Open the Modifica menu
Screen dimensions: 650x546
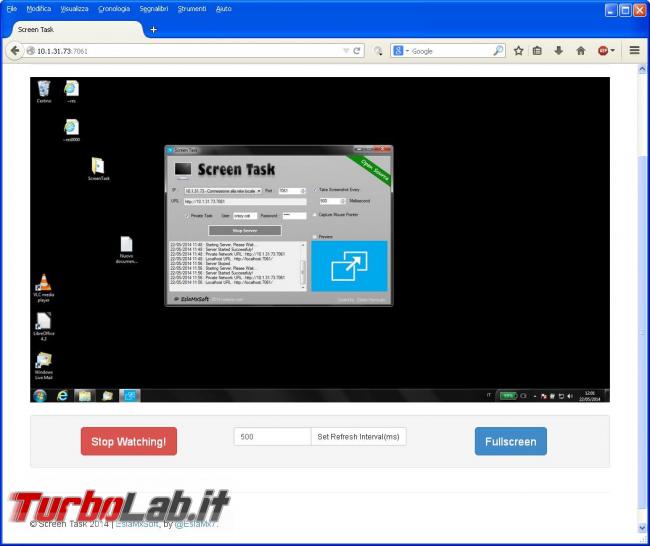coord(39,9)
